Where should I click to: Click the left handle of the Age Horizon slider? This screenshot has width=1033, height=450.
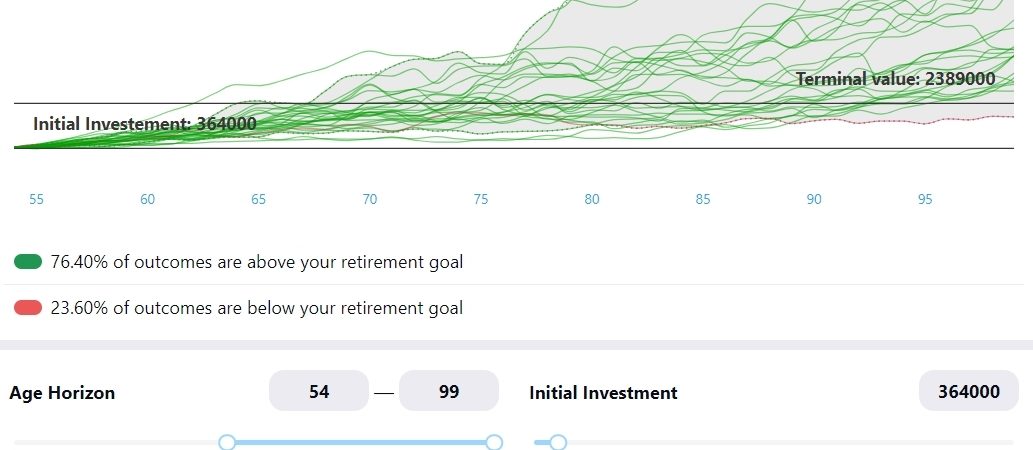(x=227, y=442)
